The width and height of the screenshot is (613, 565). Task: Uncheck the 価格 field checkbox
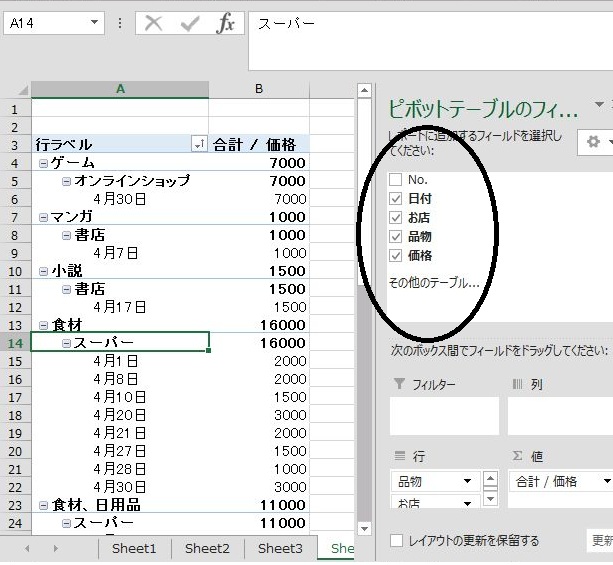coord(396,255)
